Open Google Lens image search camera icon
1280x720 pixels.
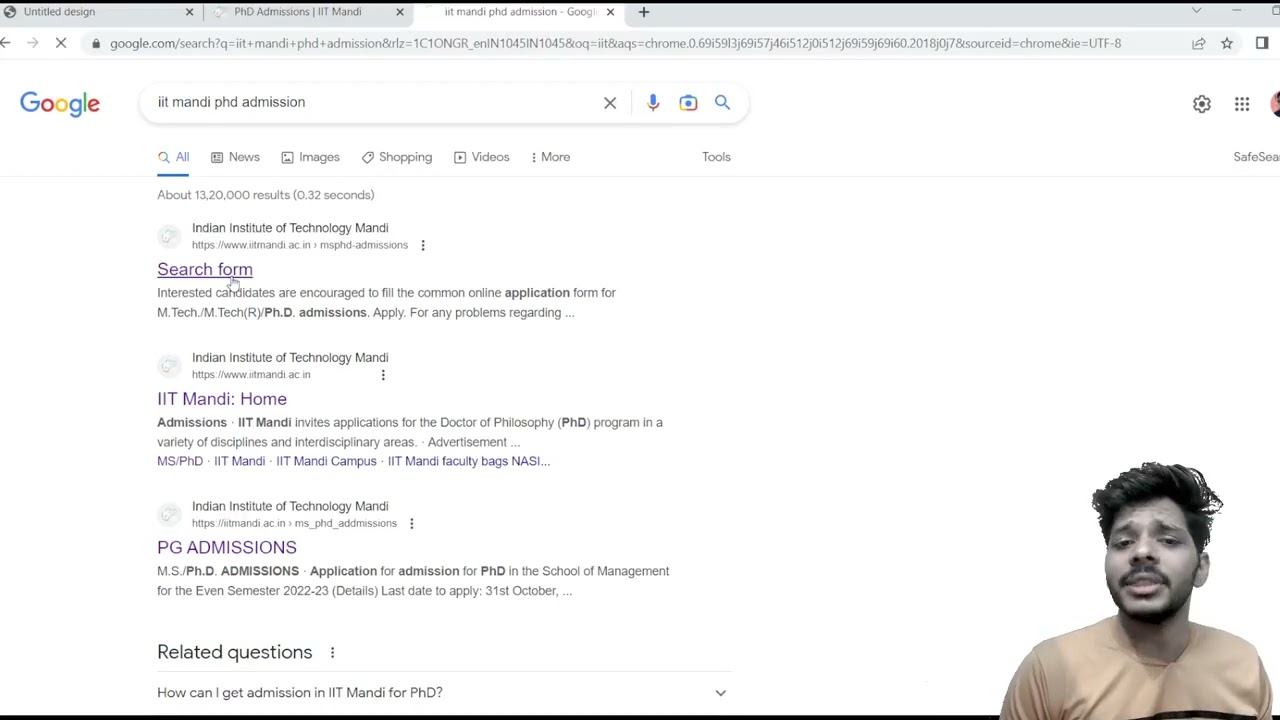click(x=688, y=102)
